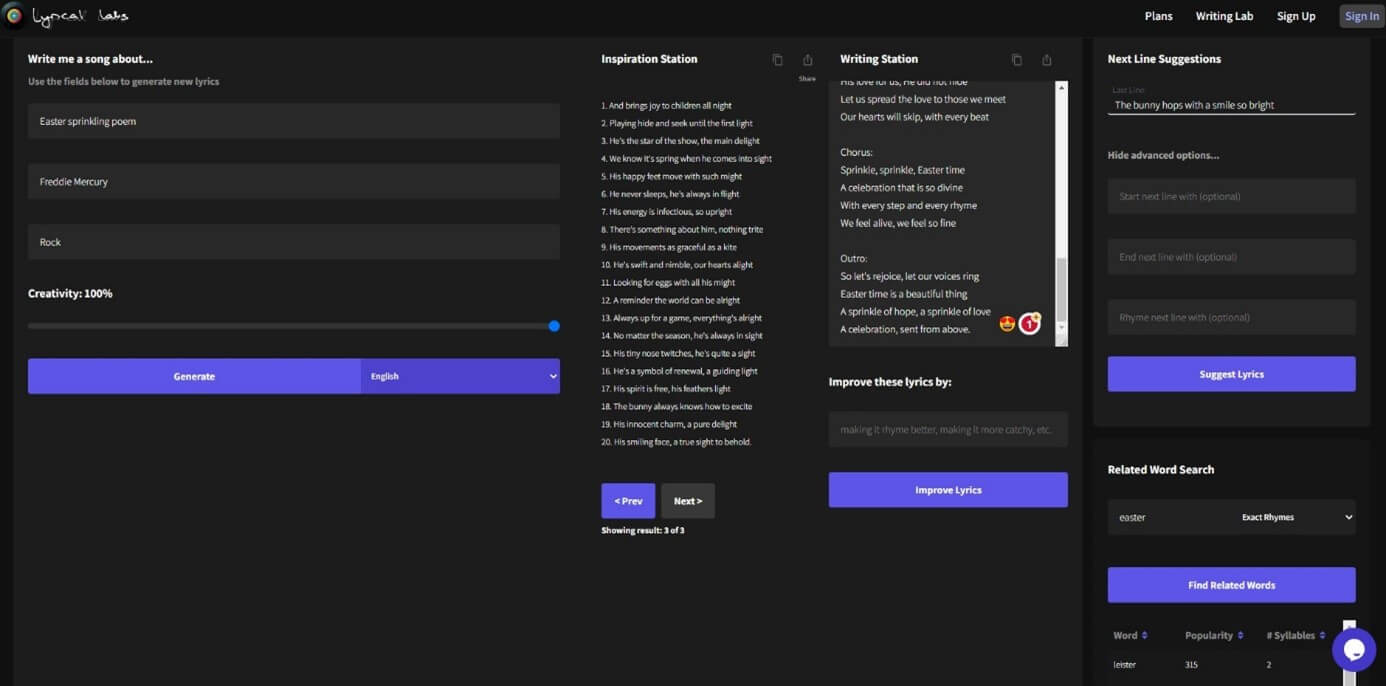Click the Writing Station share icon
This screenshot has width=1386, height=686.
1046,60
